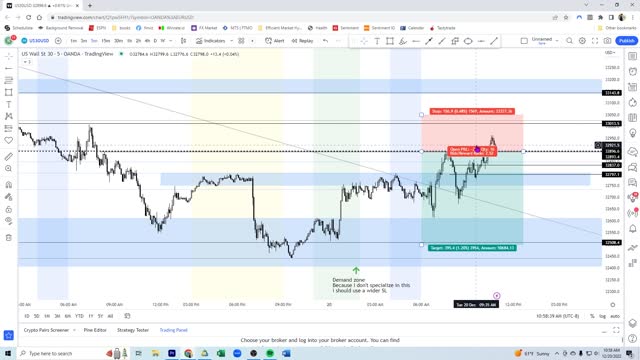
Task: Open the Crypto Pairs Screener tab
Action: [x=46, y=330]
